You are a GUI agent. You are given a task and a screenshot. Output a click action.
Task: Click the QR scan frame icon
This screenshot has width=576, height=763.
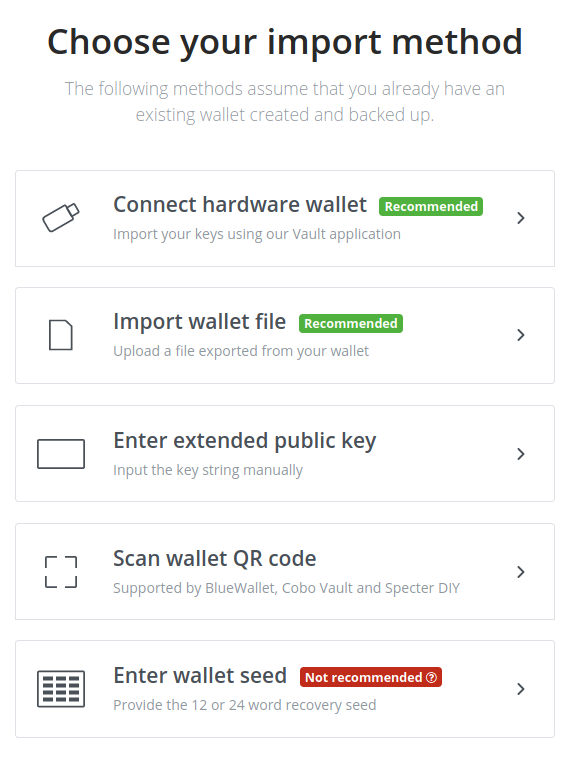point(61,572)
